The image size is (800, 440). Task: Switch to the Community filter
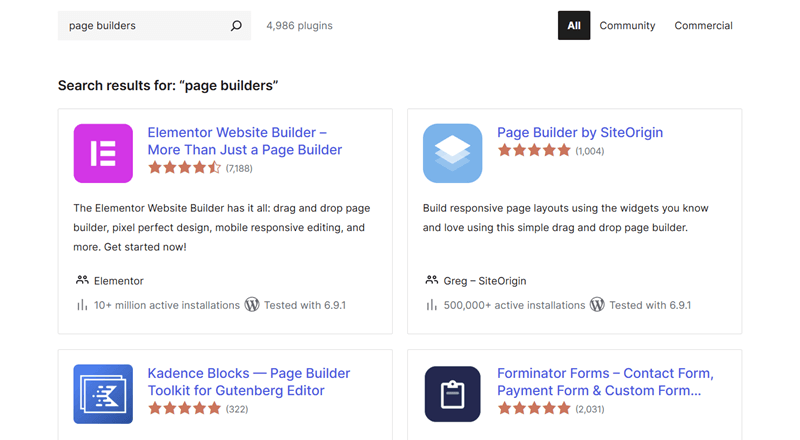(627, 26)
